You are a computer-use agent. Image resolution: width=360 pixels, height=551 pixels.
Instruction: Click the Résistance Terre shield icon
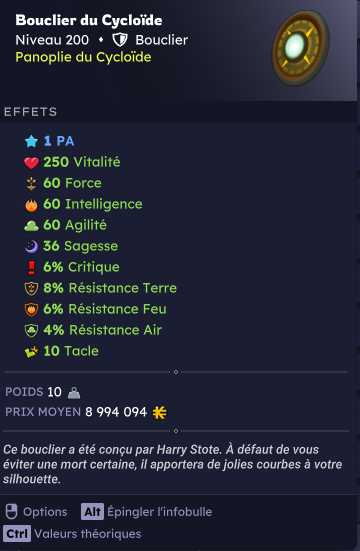(x=31, y=289)
